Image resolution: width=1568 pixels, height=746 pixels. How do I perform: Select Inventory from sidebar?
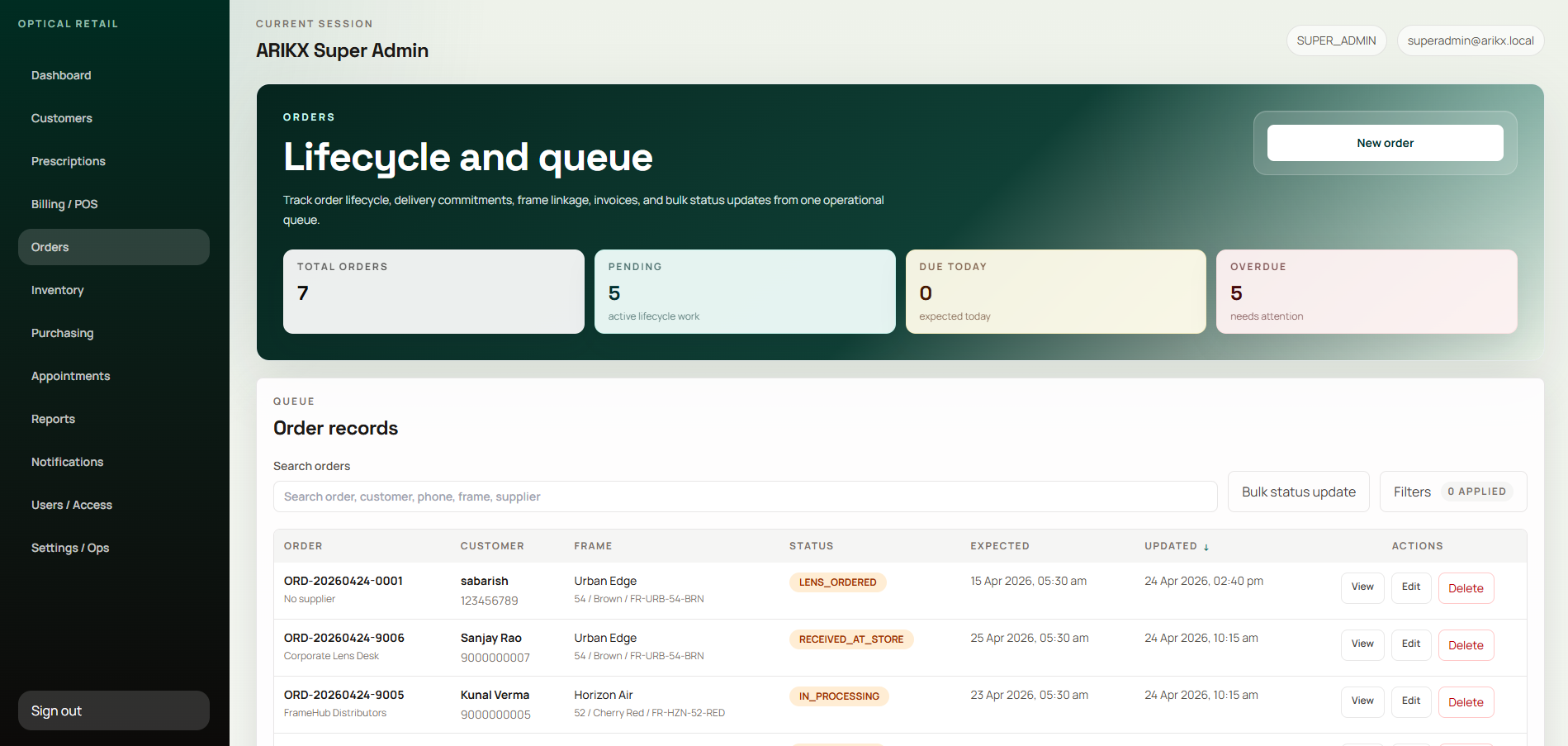point(58,290)
